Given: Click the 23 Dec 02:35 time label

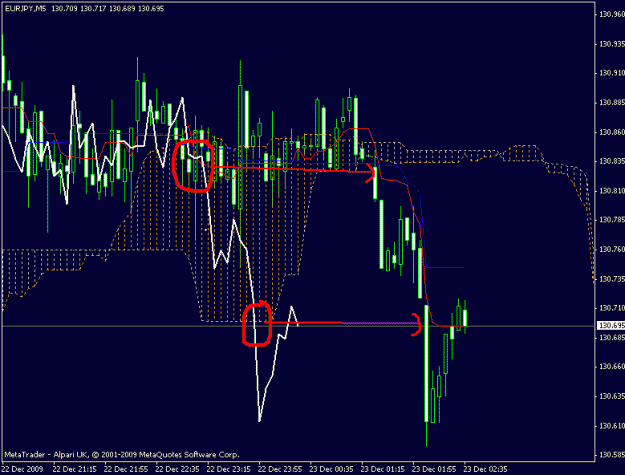Looking at the screenshot, I should [486, 469].
